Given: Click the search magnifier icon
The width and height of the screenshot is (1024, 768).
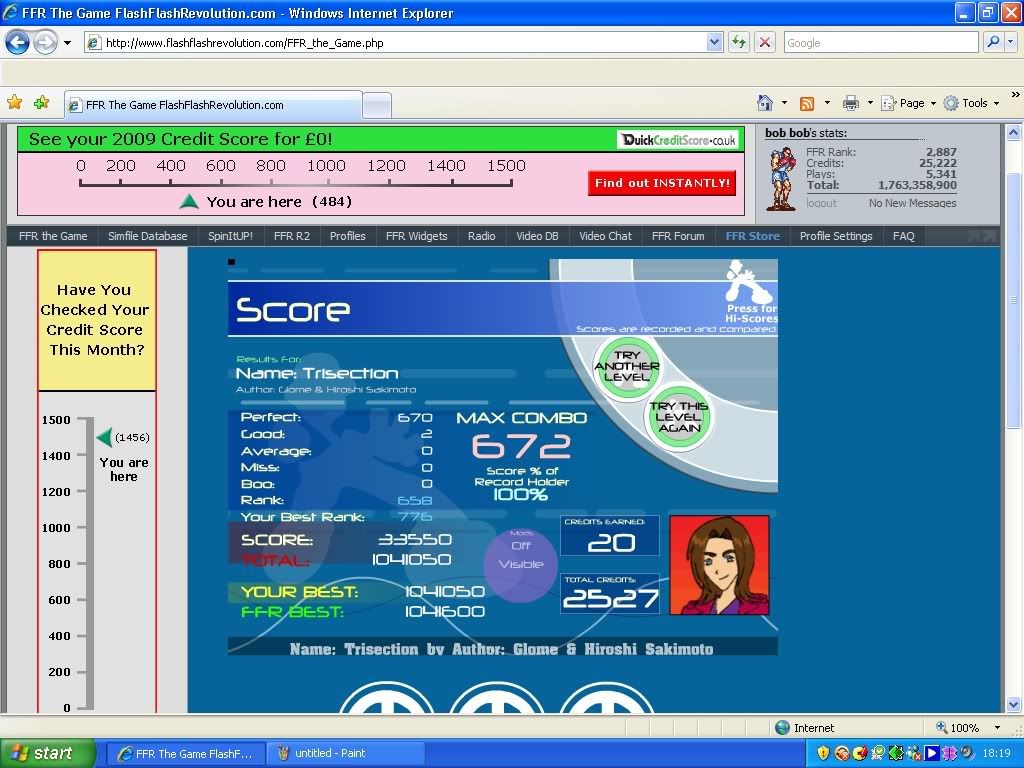Looking at the screenshot, I should click(993, 42).
